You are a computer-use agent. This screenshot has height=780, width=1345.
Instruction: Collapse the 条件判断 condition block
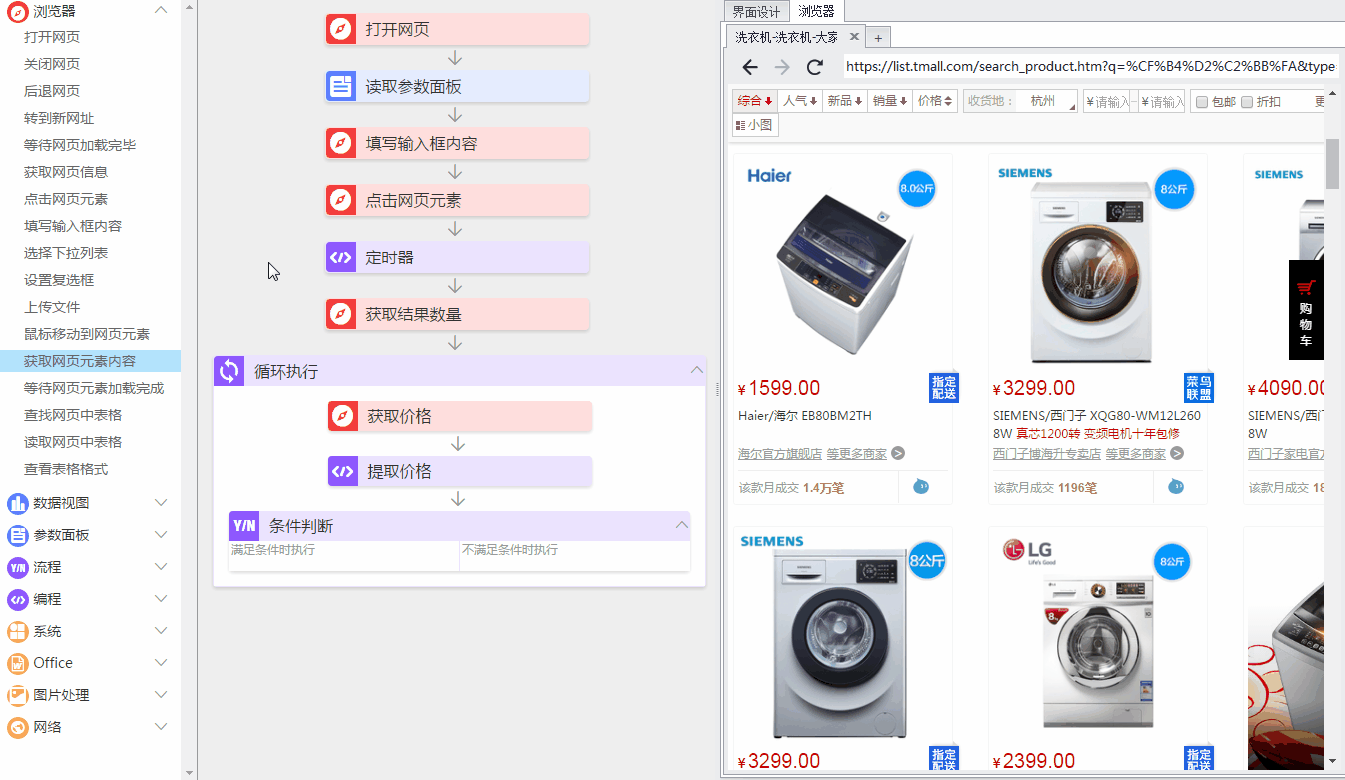click(x=682, y=526)
